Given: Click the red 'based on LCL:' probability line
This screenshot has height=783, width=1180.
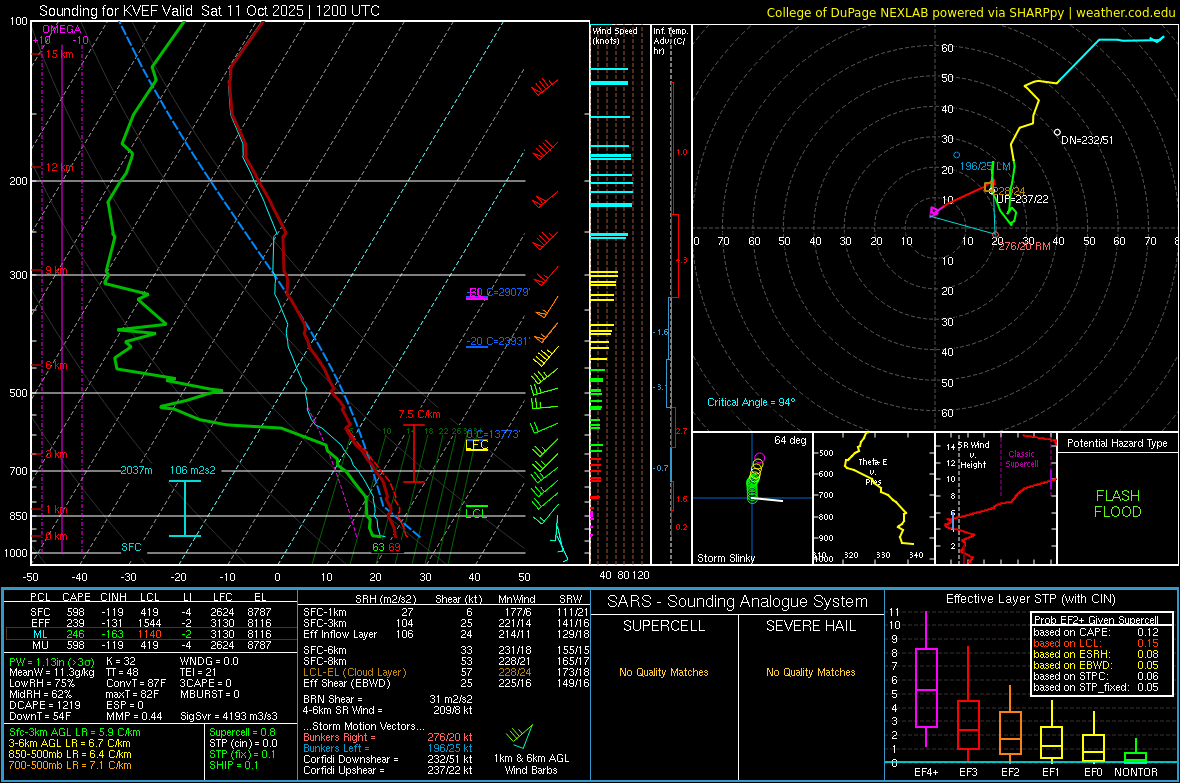Looking at the screenshot, I should coord(1096,643).
